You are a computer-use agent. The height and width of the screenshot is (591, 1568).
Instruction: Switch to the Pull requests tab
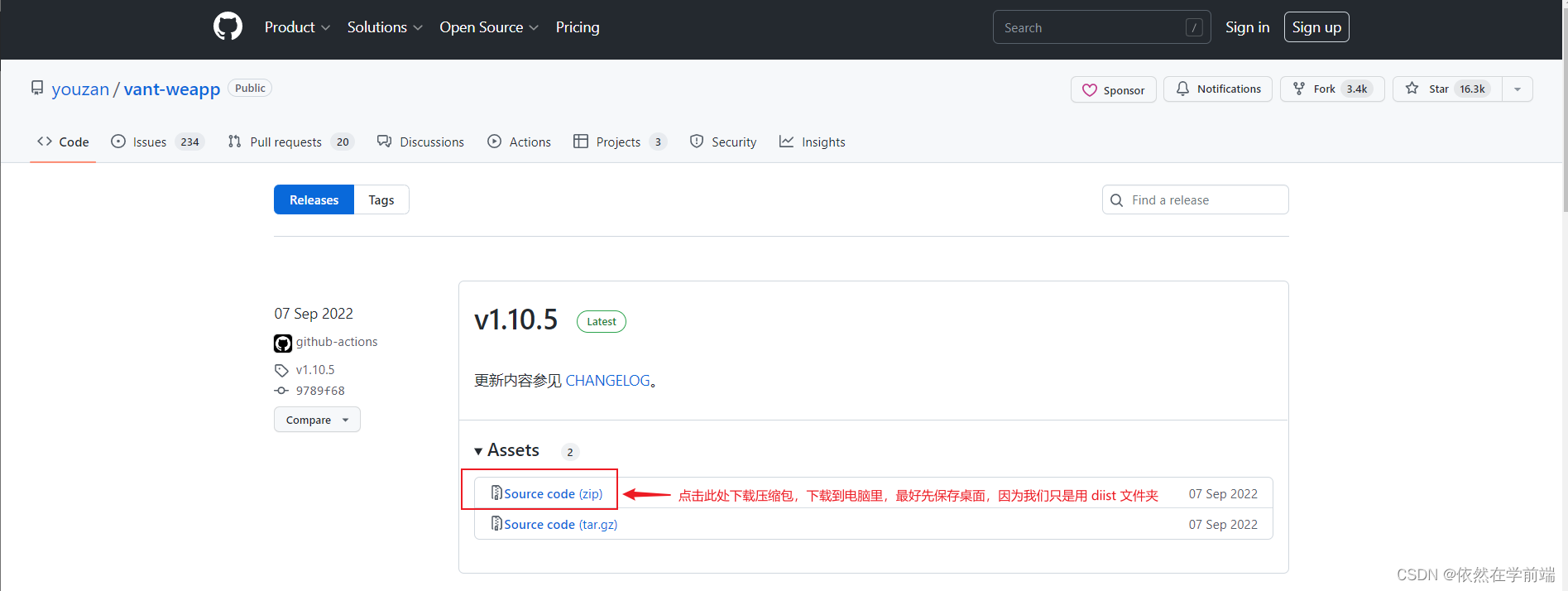coord(291,142)
